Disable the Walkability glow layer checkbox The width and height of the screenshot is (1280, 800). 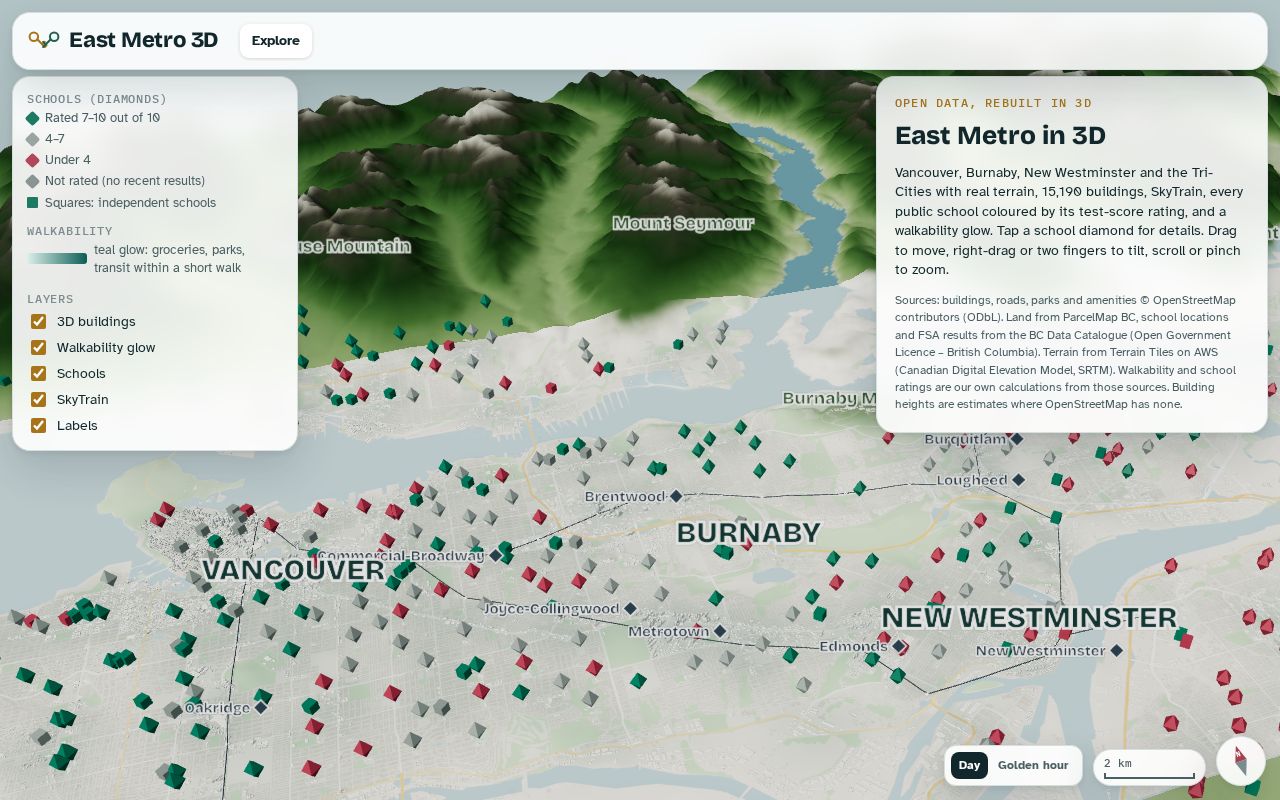[x=38, y=347]
